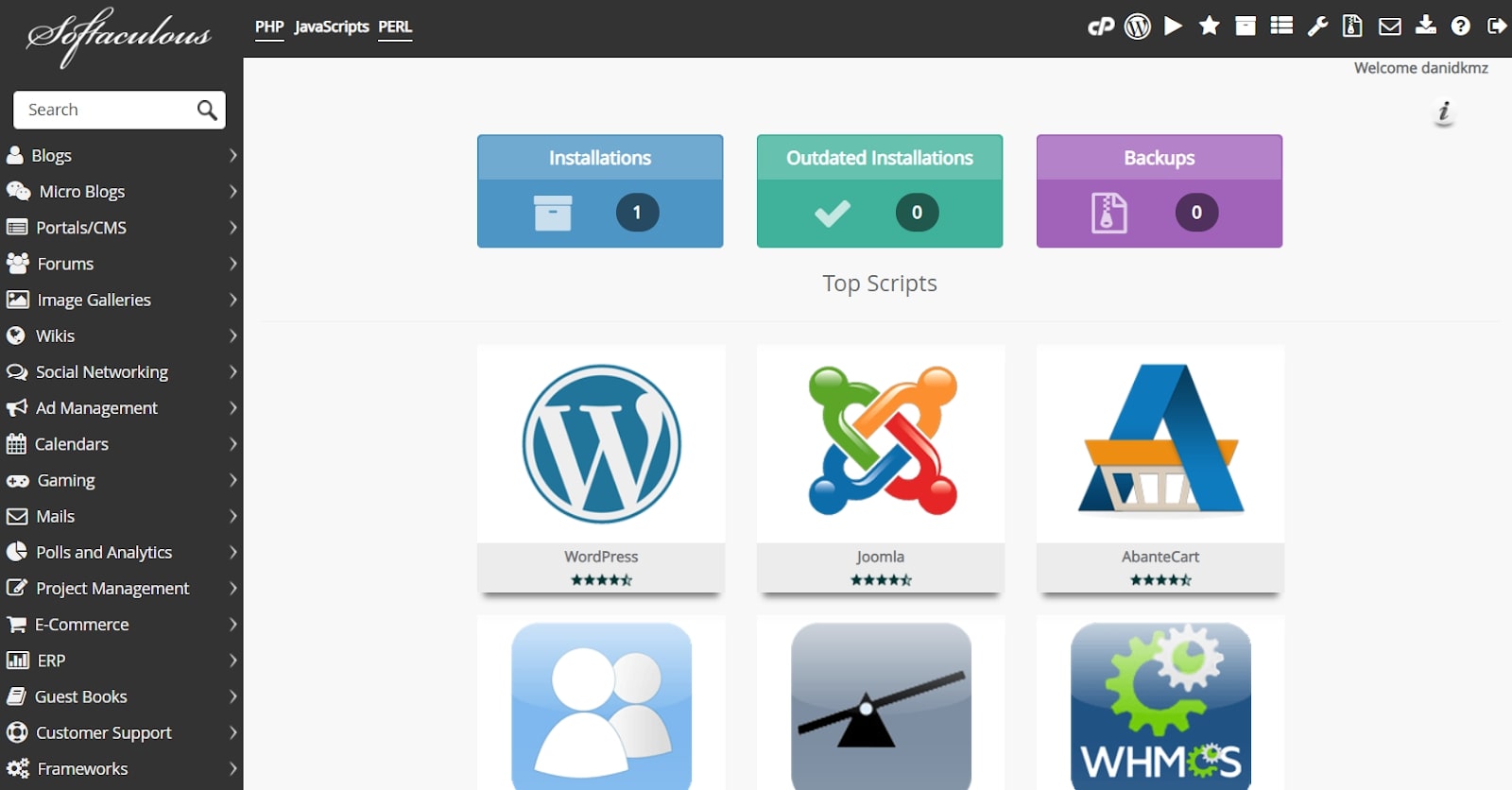Viewport: 1512px width, 790px height.
Task: Open the WHMCS script logo
Action: pyautogui.click(x=1160, y=706)
